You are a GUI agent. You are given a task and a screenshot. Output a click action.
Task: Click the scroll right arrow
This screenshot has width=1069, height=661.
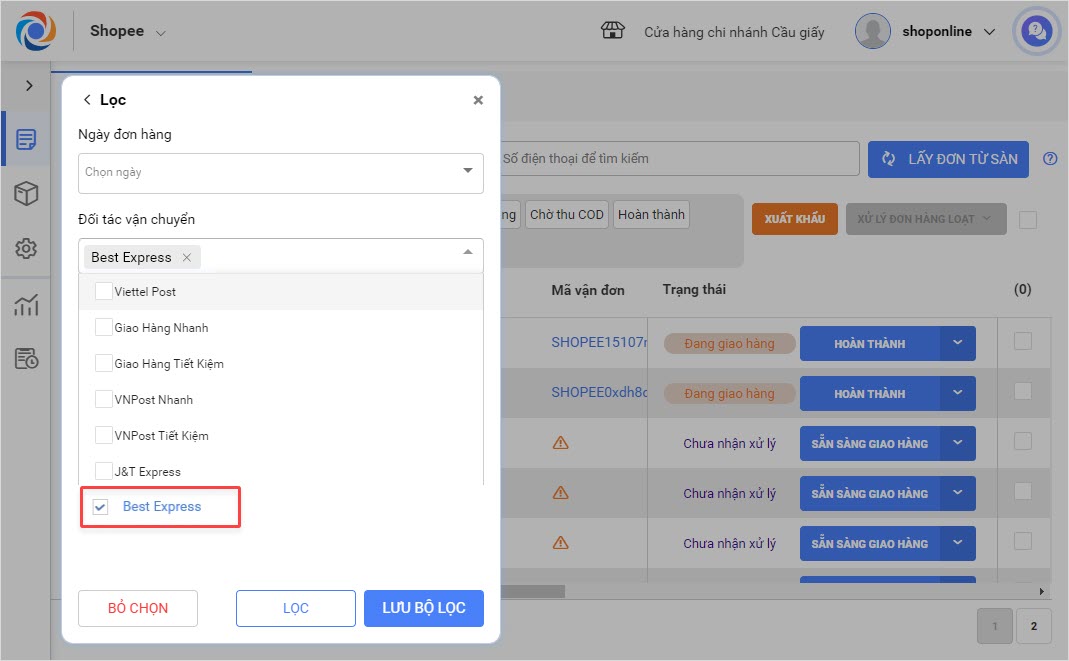coord(1041,591)
